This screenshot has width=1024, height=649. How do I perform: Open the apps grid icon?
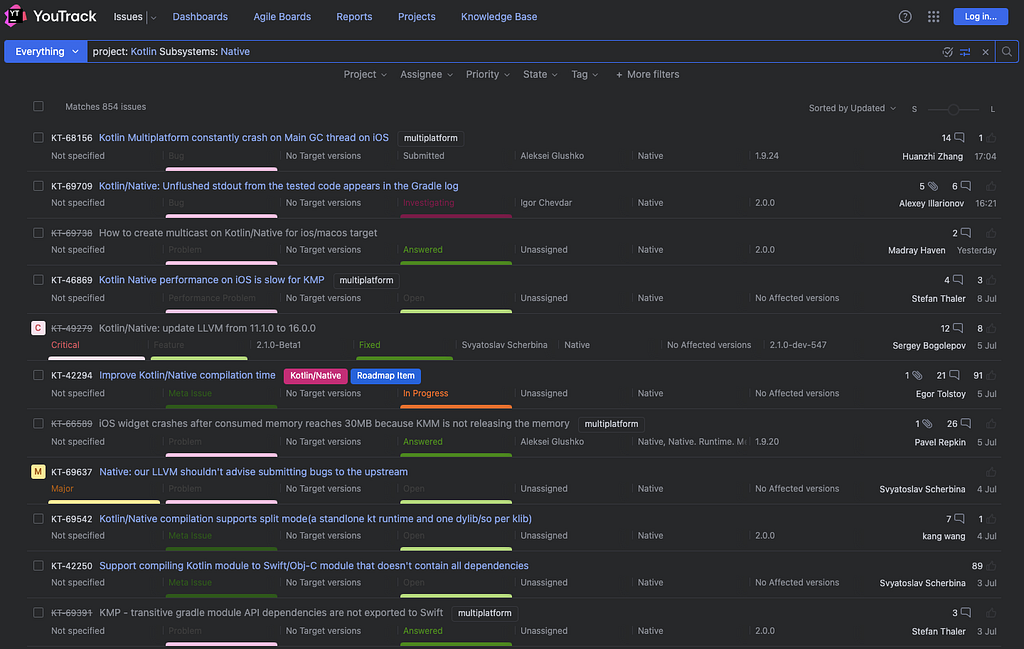(x=933, y=17)
